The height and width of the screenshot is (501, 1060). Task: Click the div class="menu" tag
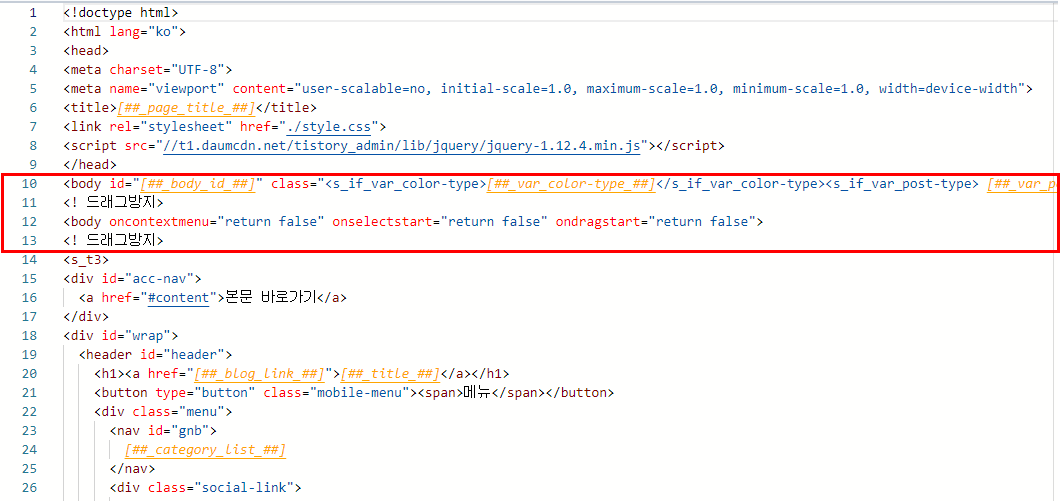coord(163,411)
